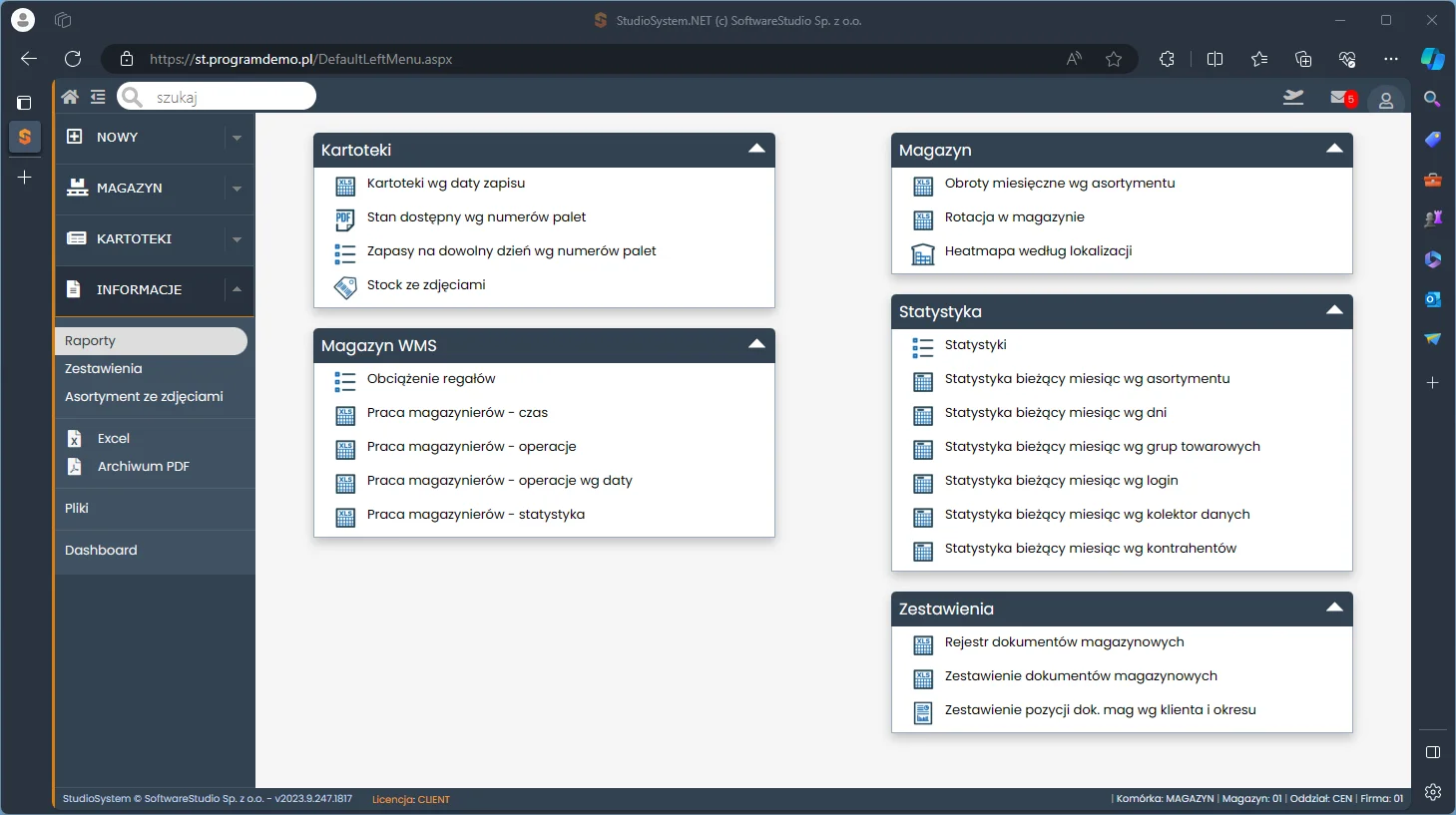Image resolution: width=1456 pixels, height=815 pixels.
Task: Open Heatmapa według lokalizacji report
Action: click(1038, 251)
